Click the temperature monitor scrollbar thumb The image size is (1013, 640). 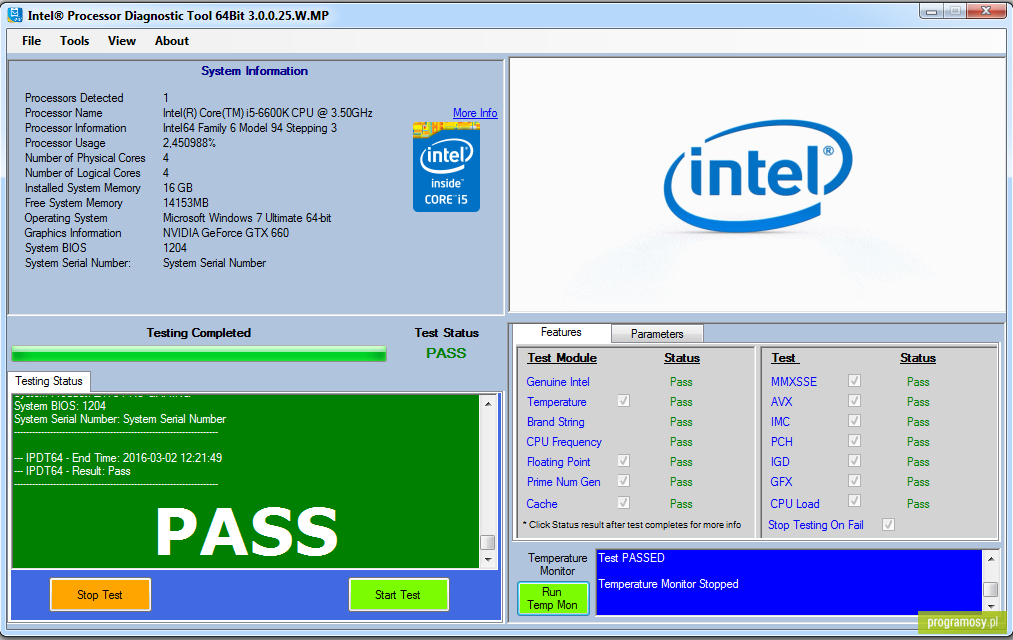(990, 590)
